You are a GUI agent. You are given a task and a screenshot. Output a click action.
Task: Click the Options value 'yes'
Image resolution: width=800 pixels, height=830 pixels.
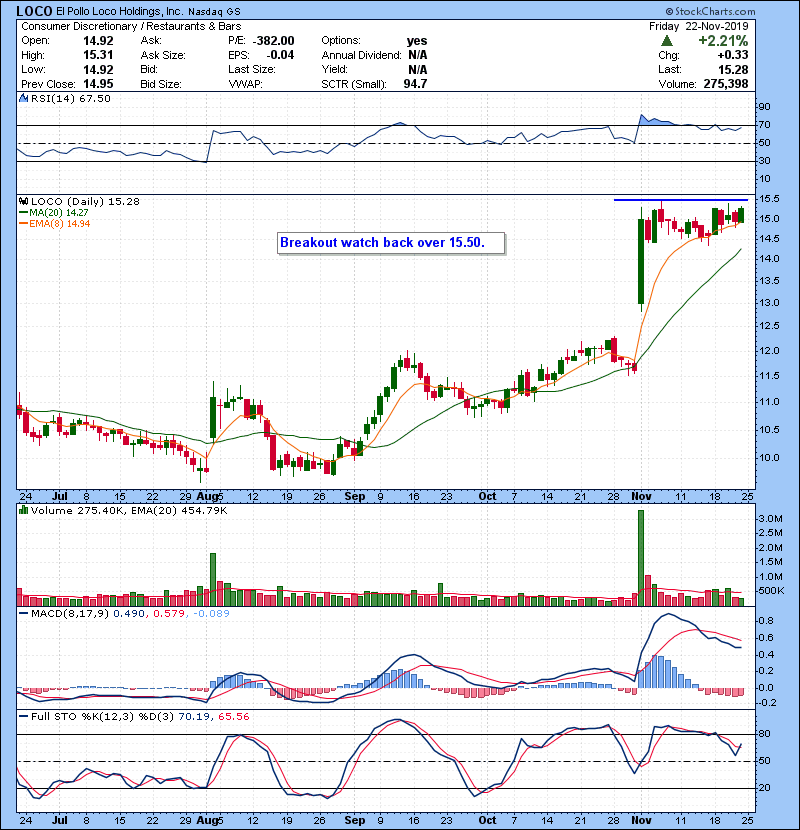[417, 41]
